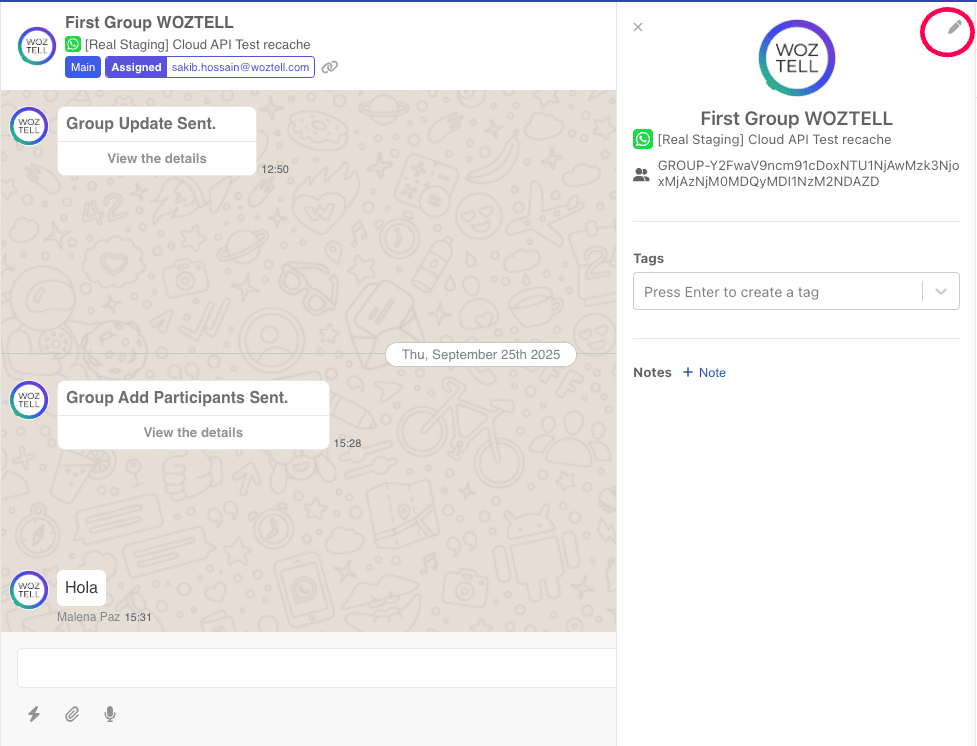977x746 pixels.
Task: View details of Group Update Sent message
Action: (x=157, y=158)
